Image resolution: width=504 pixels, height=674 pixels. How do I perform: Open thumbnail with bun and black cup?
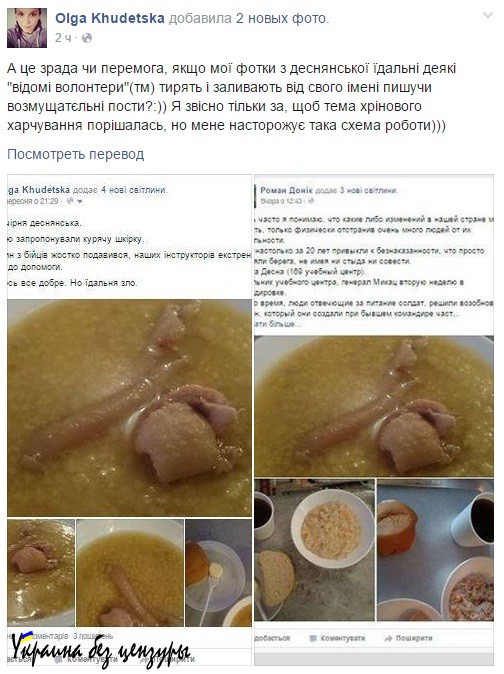[435, 550]
